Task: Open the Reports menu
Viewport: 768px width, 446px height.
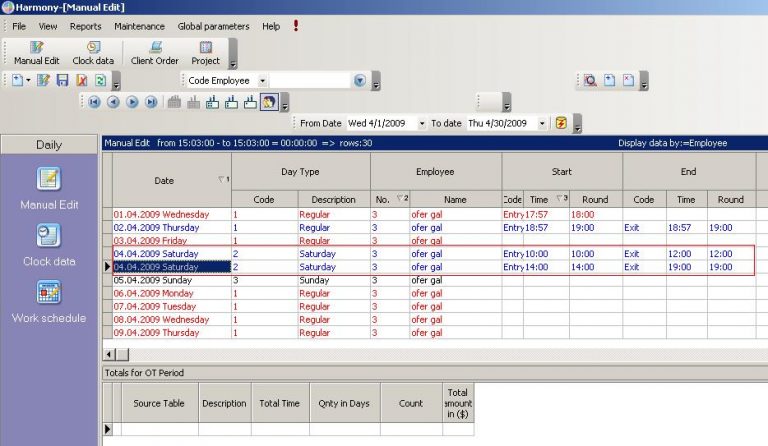Action: coord(85,26)
